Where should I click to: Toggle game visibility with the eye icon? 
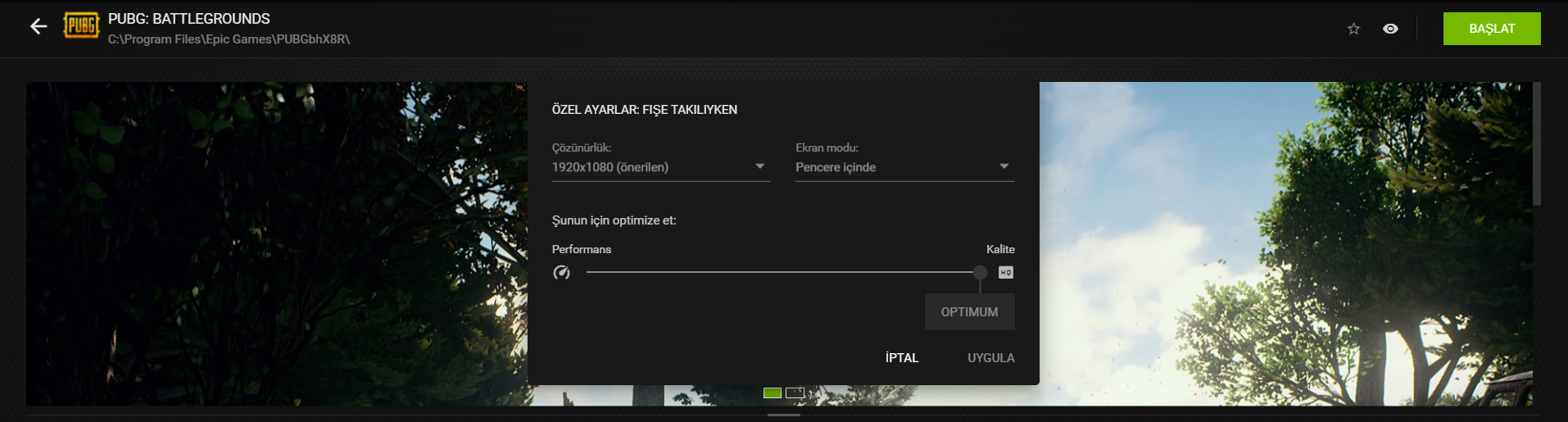1390,29
